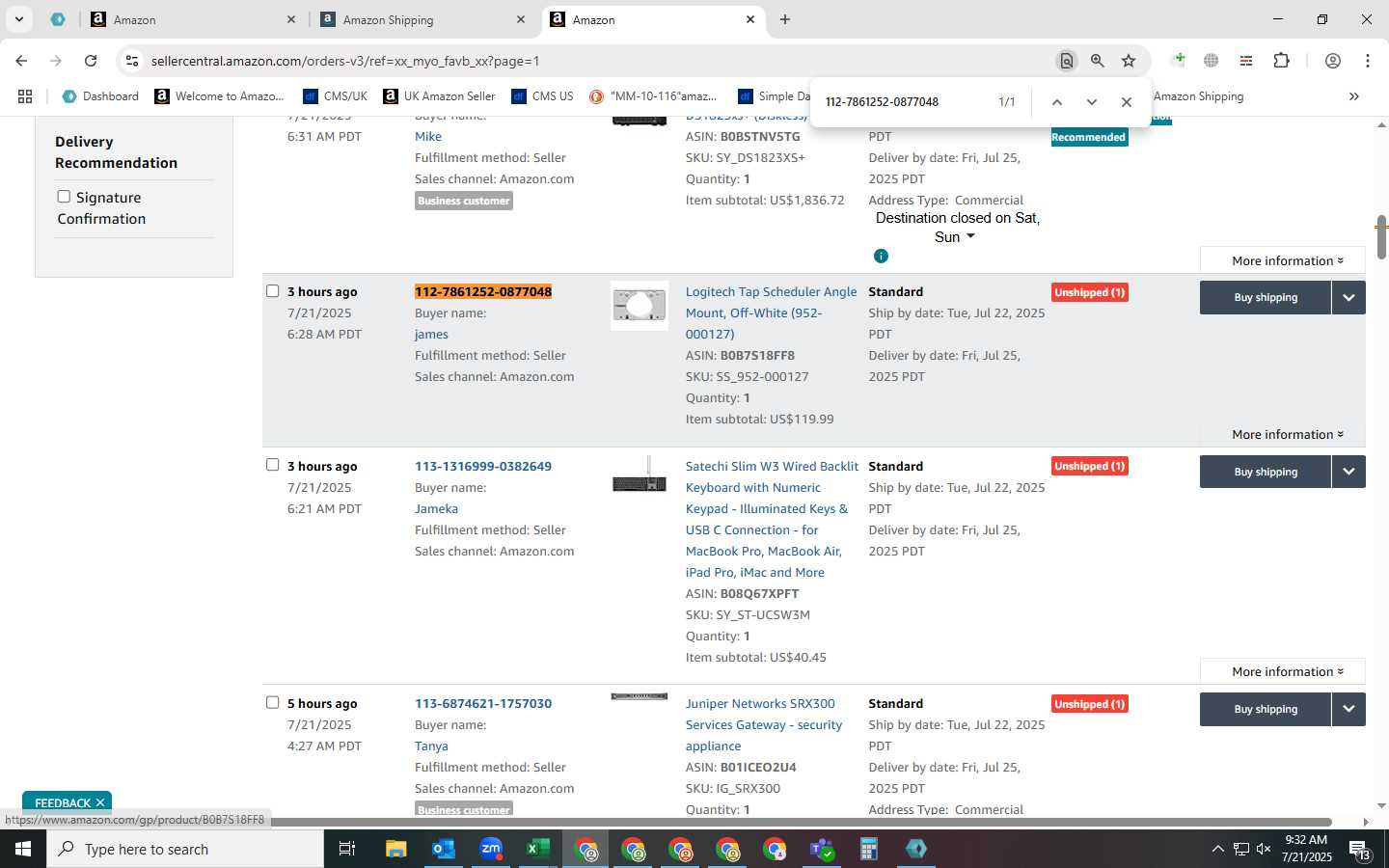Click the find-in-page icon in address bar

(x=1067, y=61)
